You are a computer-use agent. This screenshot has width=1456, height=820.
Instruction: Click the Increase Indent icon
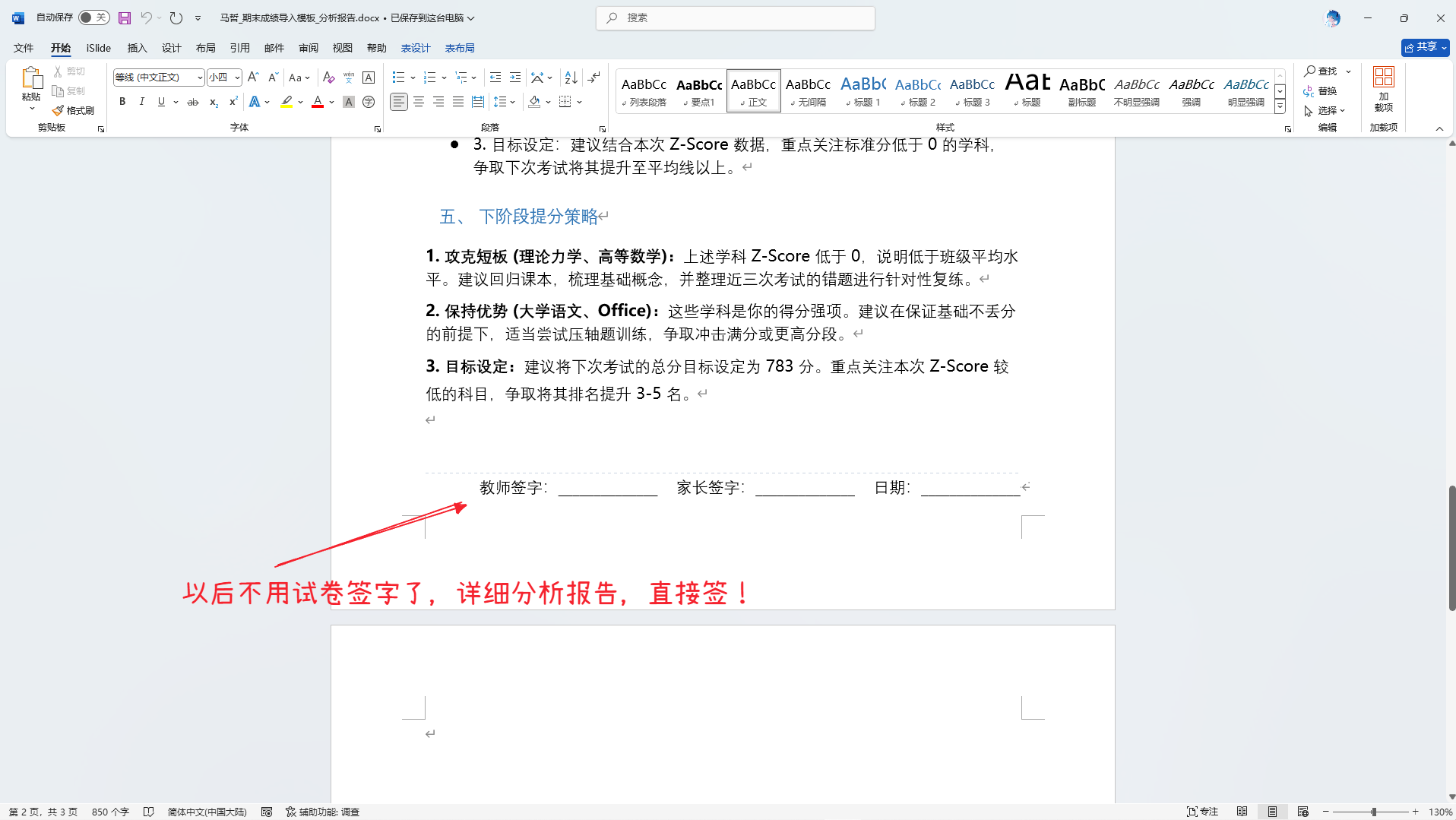[x=515, y=78]
